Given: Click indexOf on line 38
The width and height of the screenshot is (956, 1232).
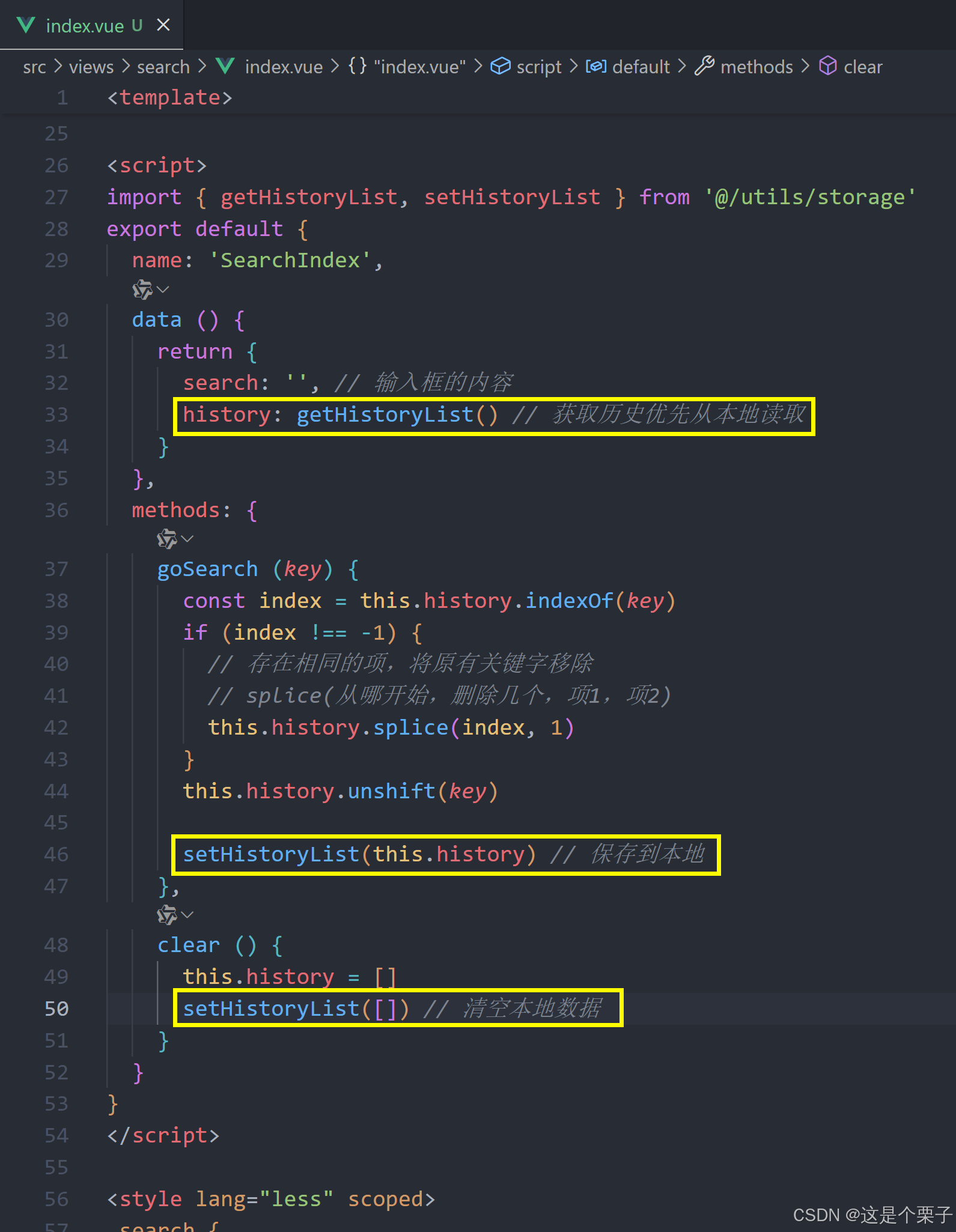Looking at the screenshot, I should [570, 601].
